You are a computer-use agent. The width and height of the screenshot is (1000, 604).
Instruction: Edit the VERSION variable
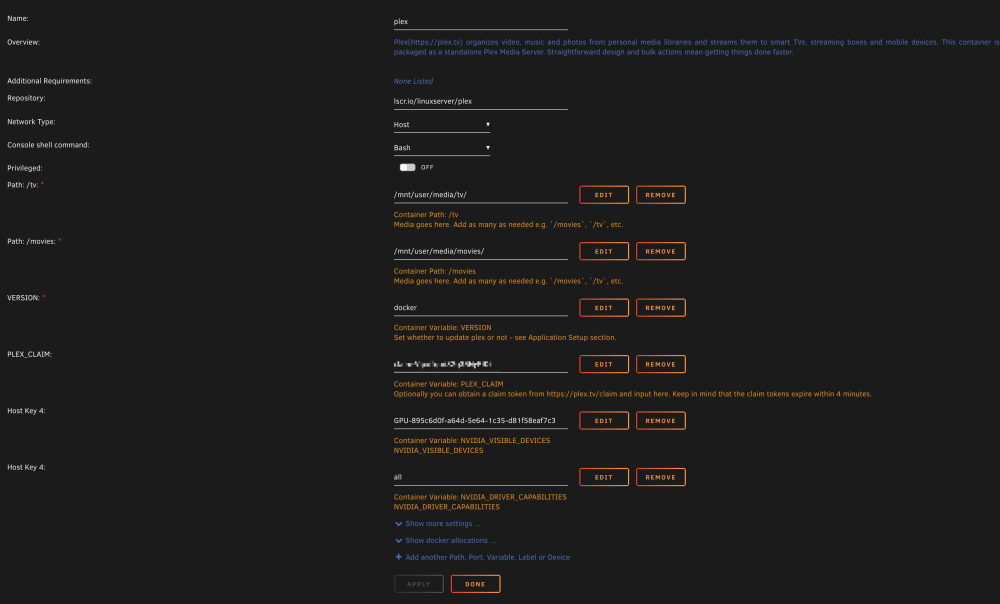tap(603, 307)
